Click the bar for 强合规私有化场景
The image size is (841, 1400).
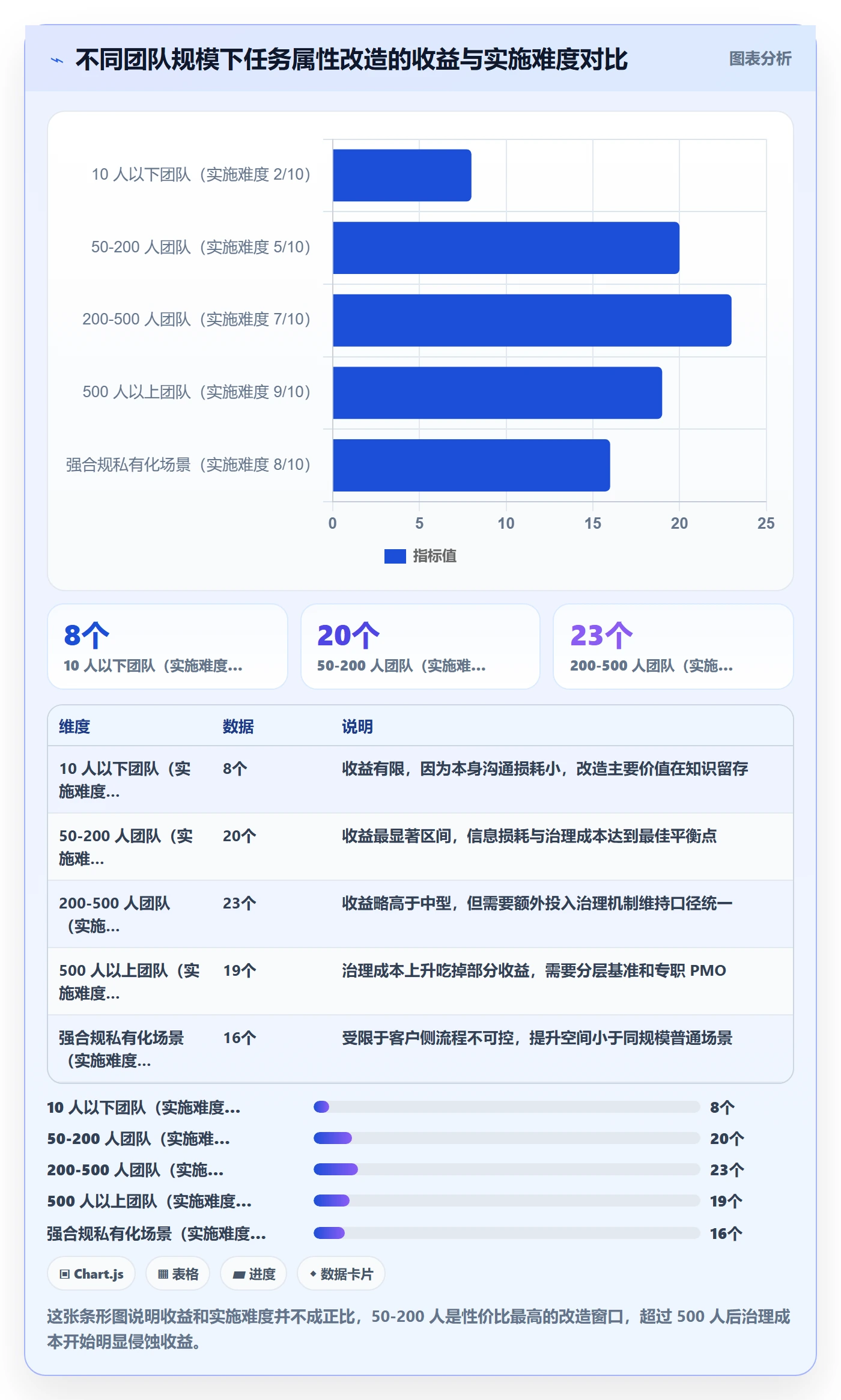pyautogui.click(x=472, y=465)
